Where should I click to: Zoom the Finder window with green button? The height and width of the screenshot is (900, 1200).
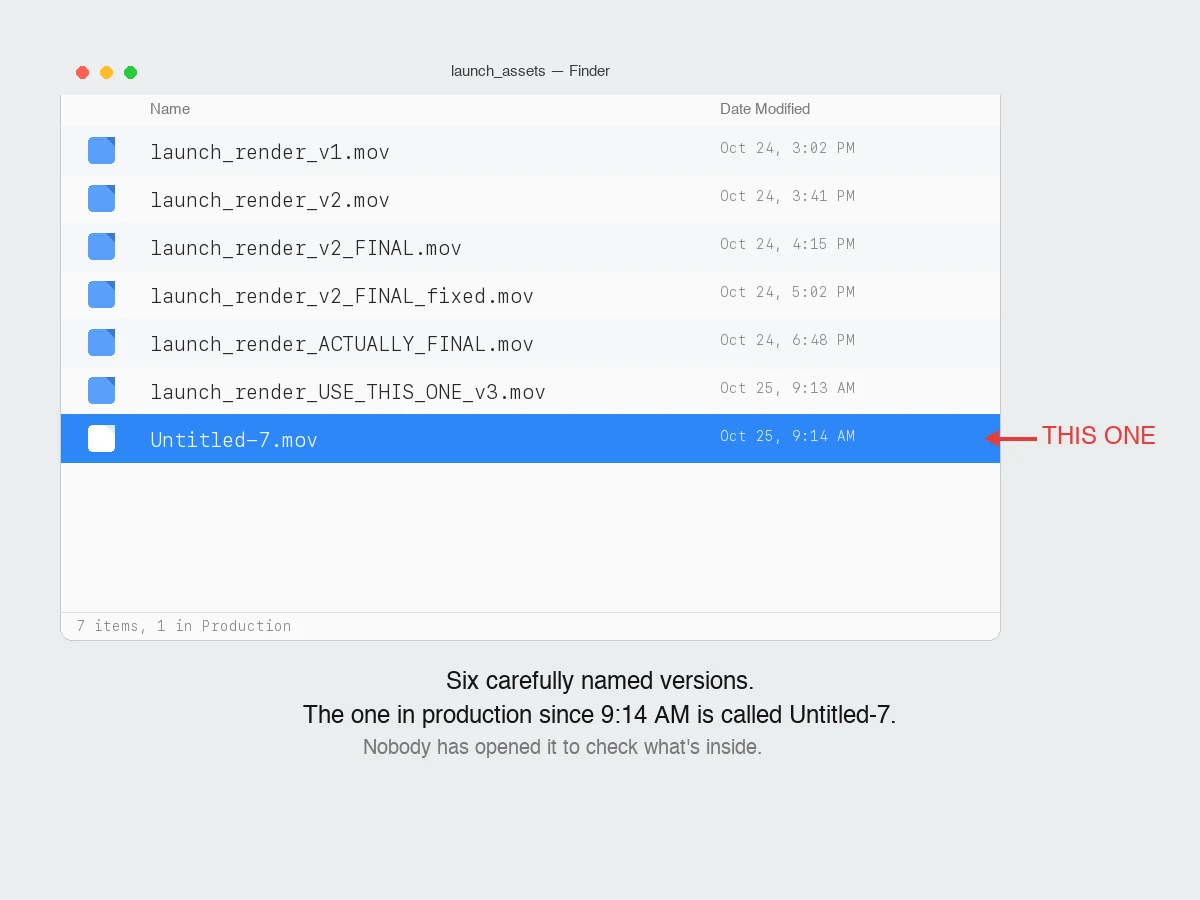click(x=130, y=72)
